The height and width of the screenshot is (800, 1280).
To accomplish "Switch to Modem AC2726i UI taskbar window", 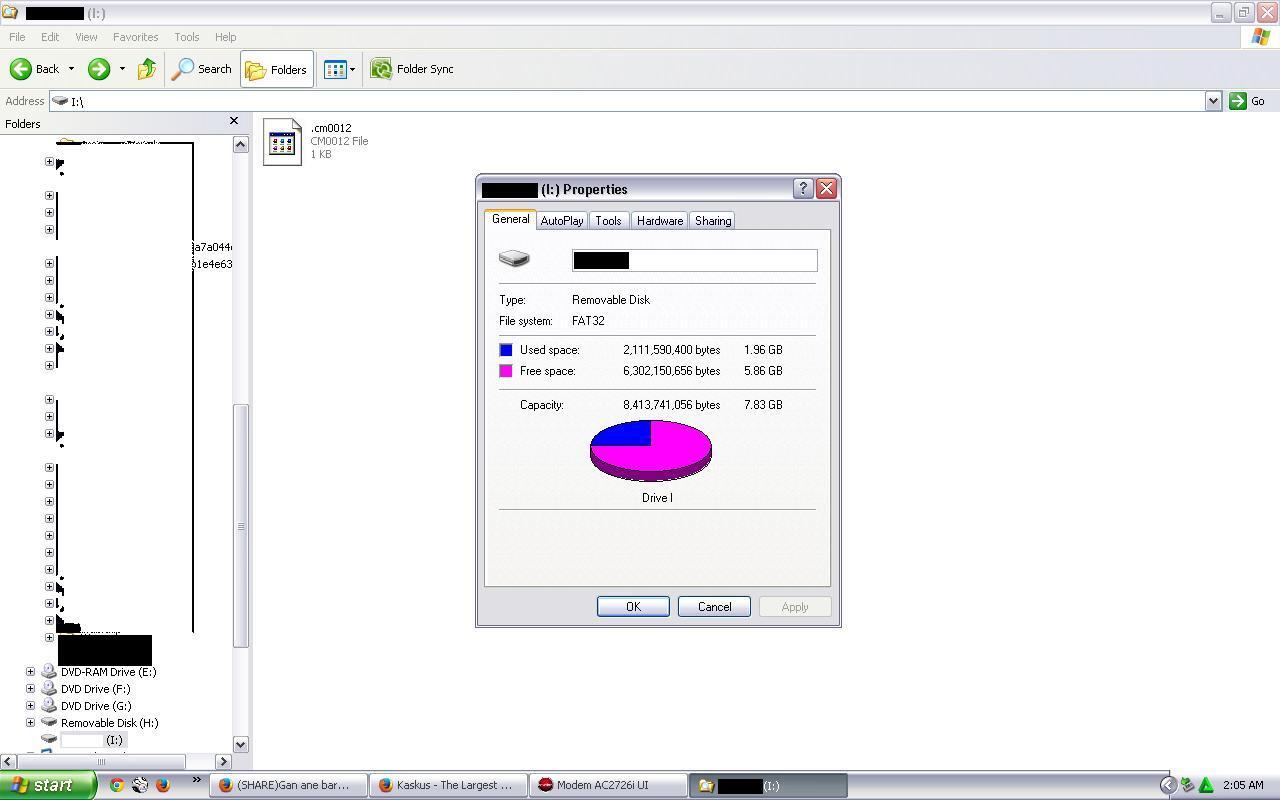I will click(608, 785).
